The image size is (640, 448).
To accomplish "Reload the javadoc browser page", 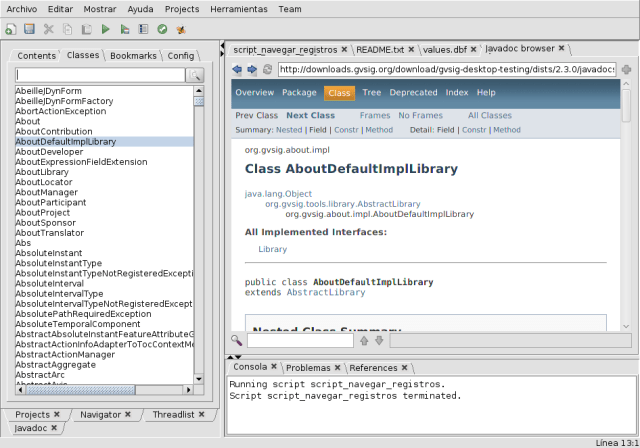I will pos(267,69).
